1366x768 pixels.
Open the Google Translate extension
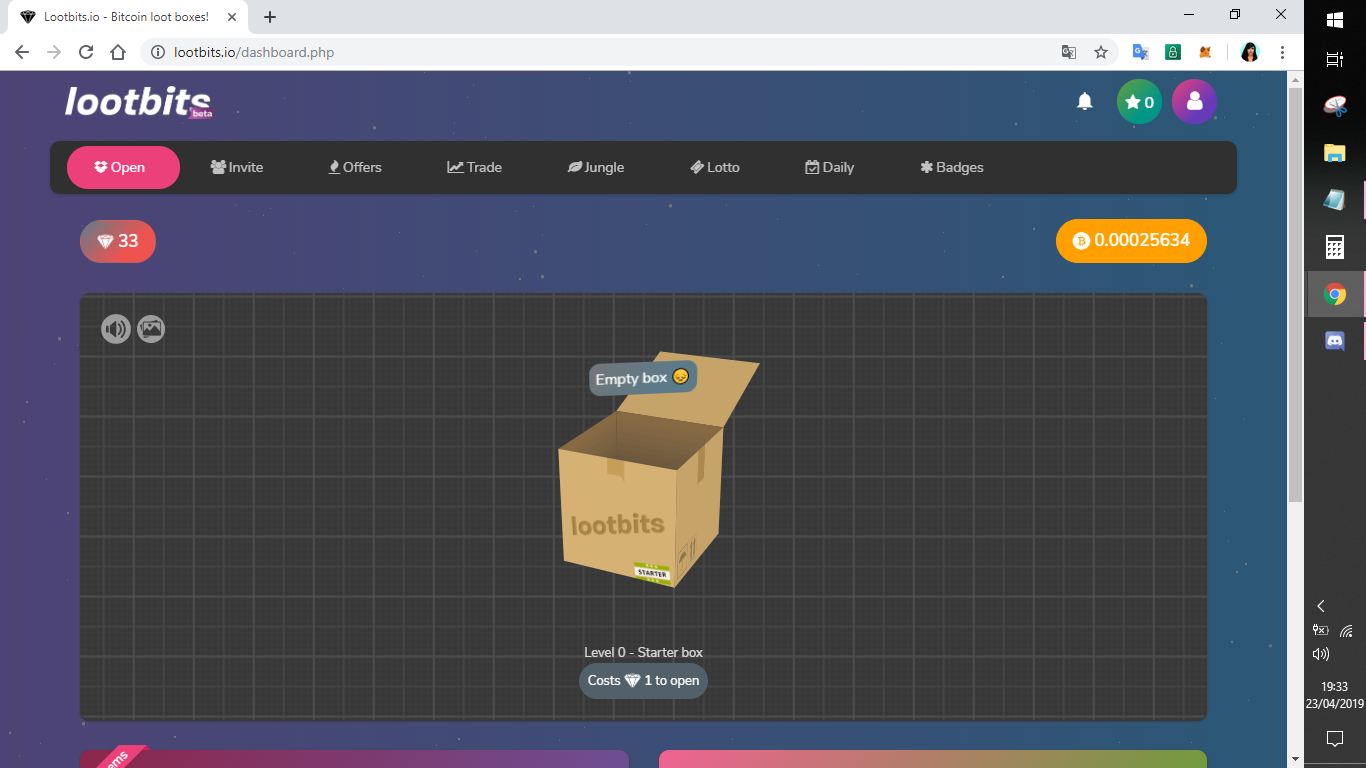click(x=1140, y=52)
